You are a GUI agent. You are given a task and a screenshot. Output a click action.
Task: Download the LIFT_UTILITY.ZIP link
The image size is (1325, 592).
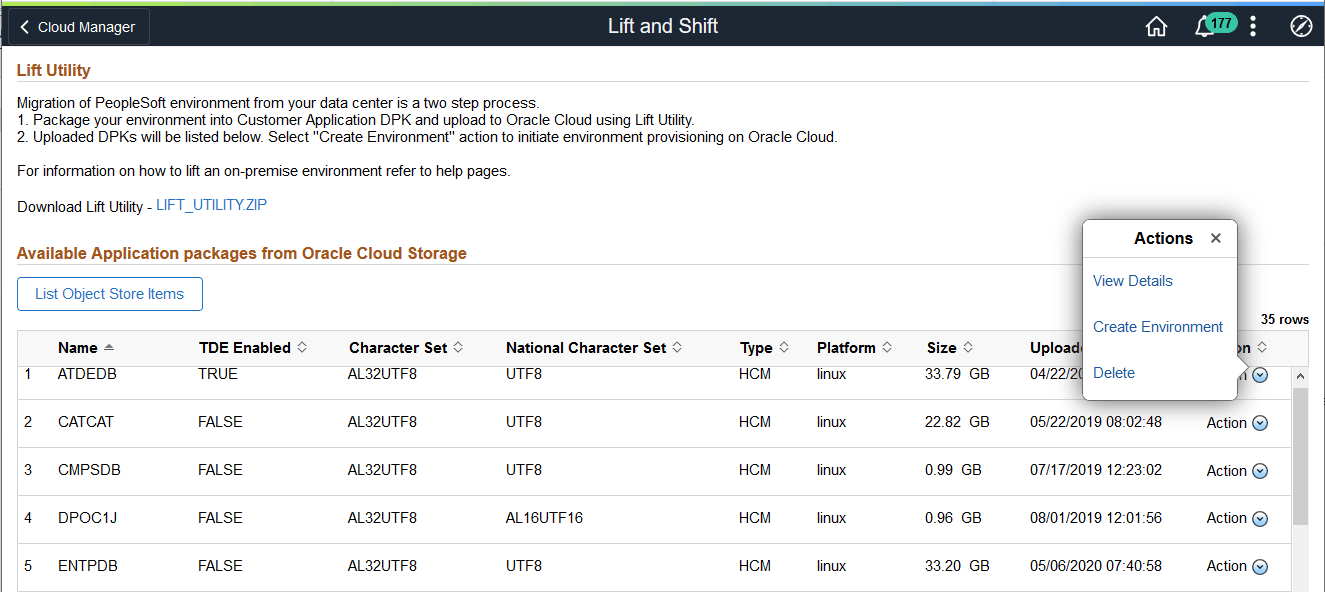[211, 206]
